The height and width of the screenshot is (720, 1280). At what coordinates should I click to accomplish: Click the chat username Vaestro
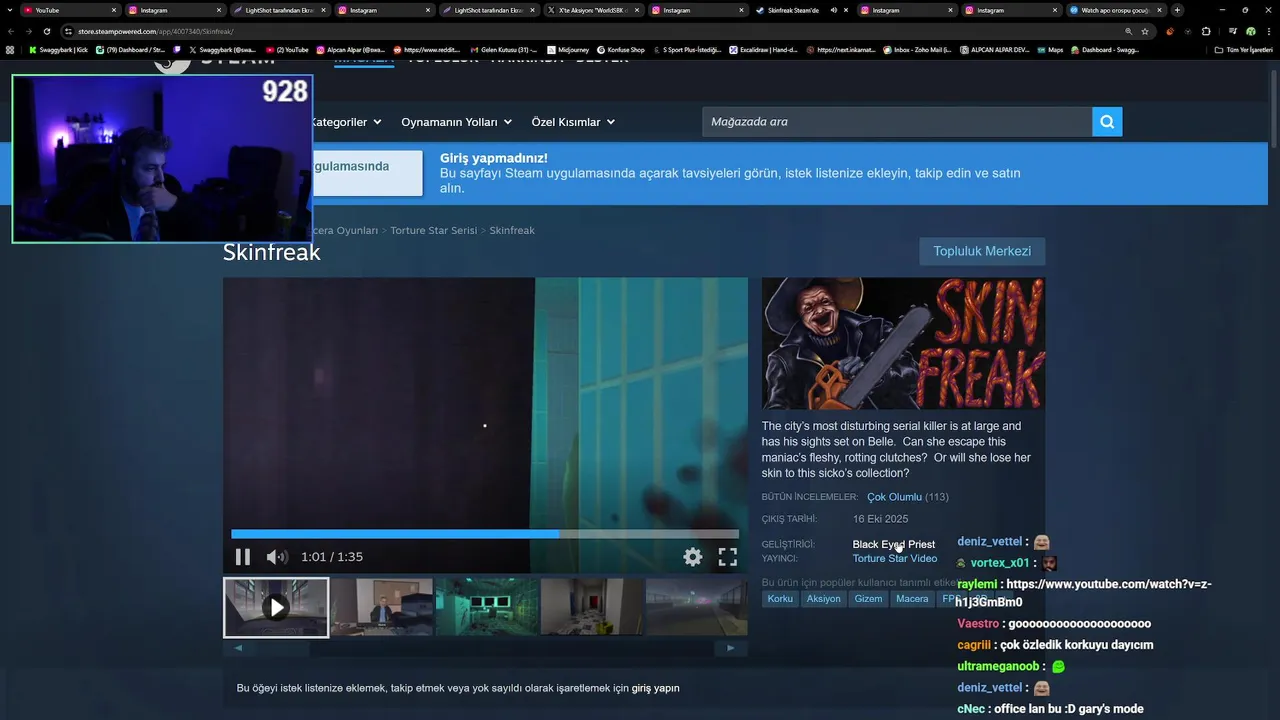tap(978, 624)
